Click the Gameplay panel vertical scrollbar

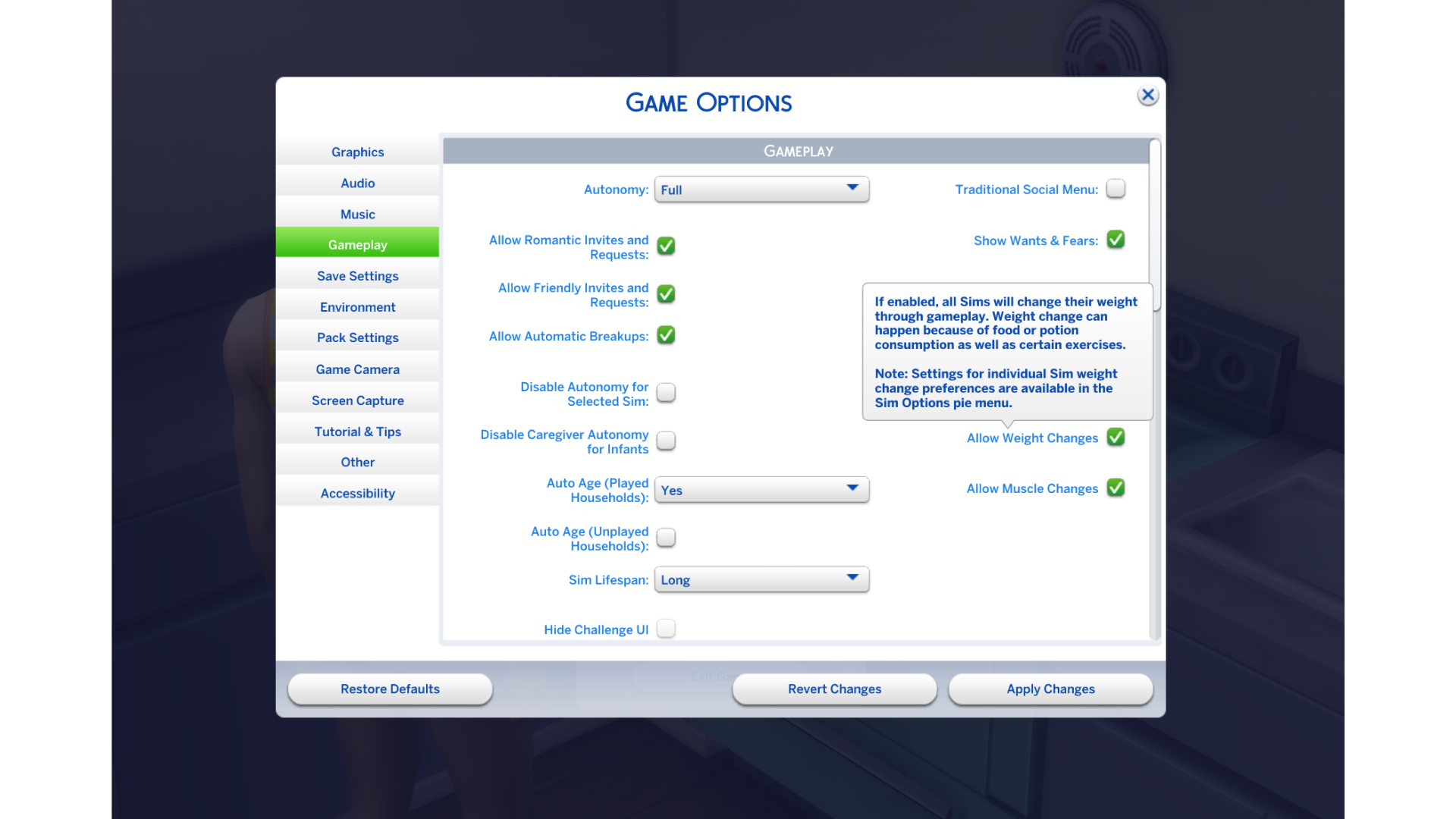click(x=1155, y=225)
